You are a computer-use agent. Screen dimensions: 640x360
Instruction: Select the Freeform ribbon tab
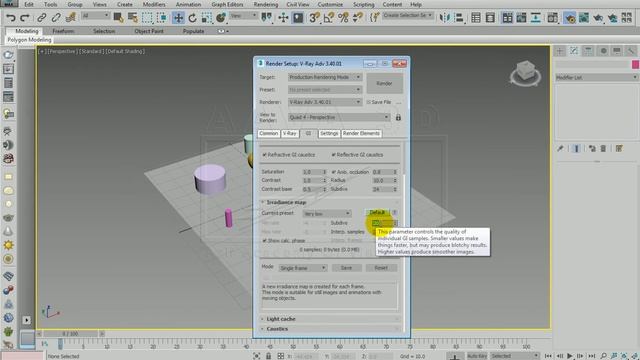coord(63,31)
